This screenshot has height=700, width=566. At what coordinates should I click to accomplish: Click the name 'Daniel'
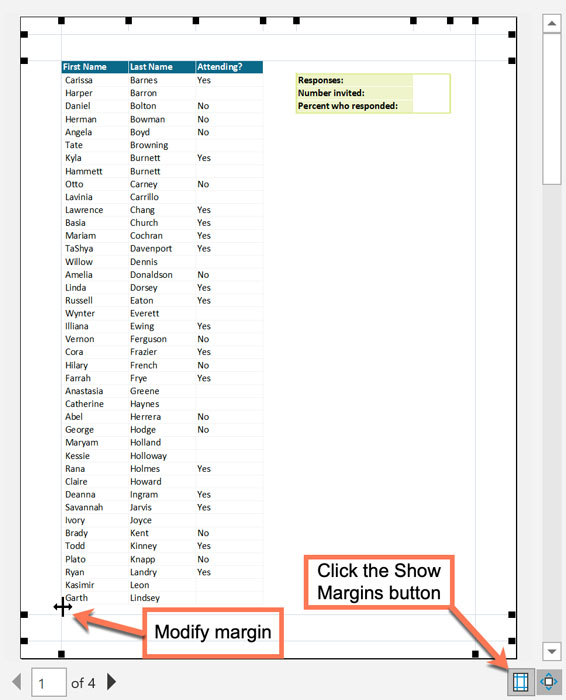(78, 106)
